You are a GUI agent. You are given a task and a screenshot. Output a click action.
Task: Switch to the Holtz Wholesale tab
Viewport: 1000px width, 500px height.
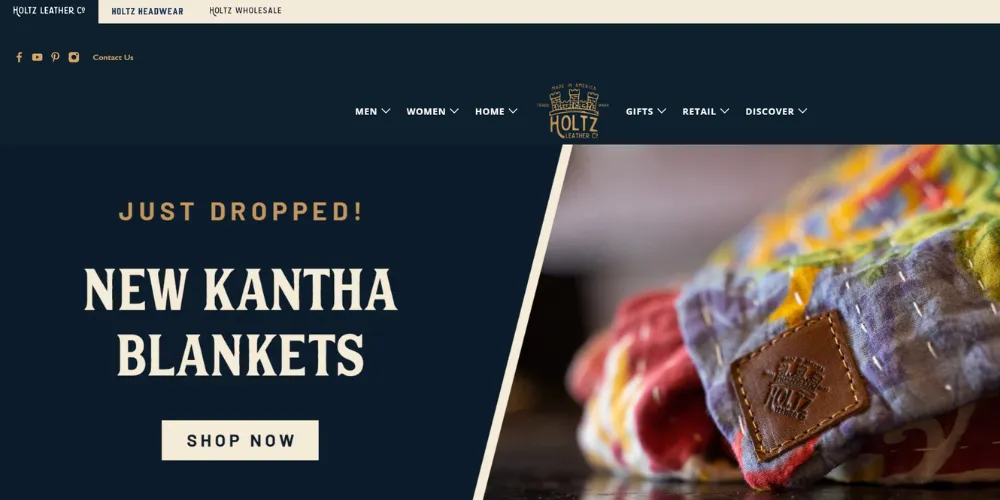tap(246, 11)
